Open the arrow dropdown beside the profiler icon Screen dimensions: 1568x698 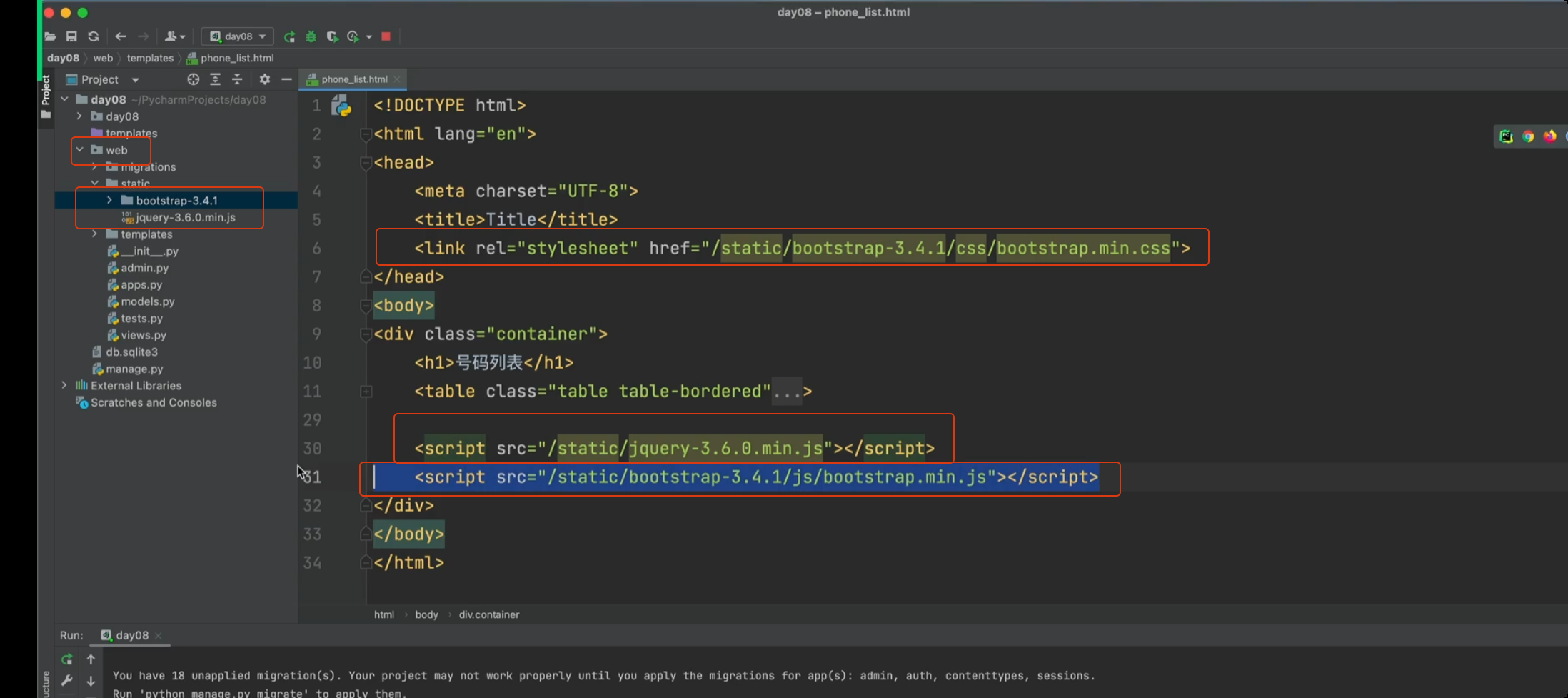[x=369, y=36]
